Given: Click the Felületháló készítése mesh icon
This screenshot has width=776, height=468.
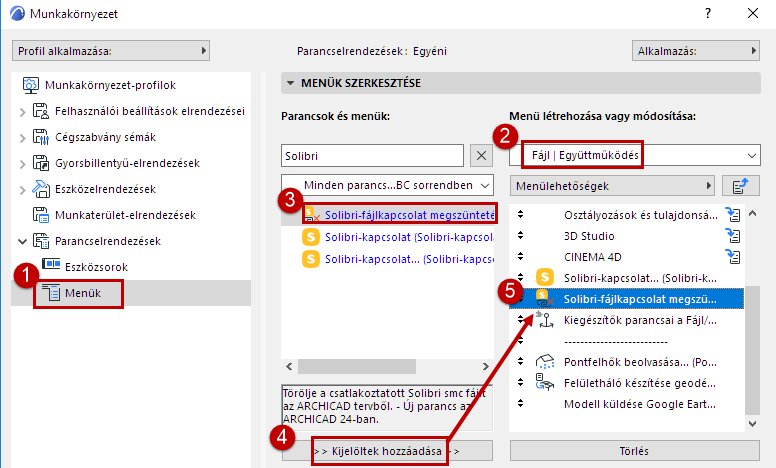Looking at the screenshot, I should 546,382.
